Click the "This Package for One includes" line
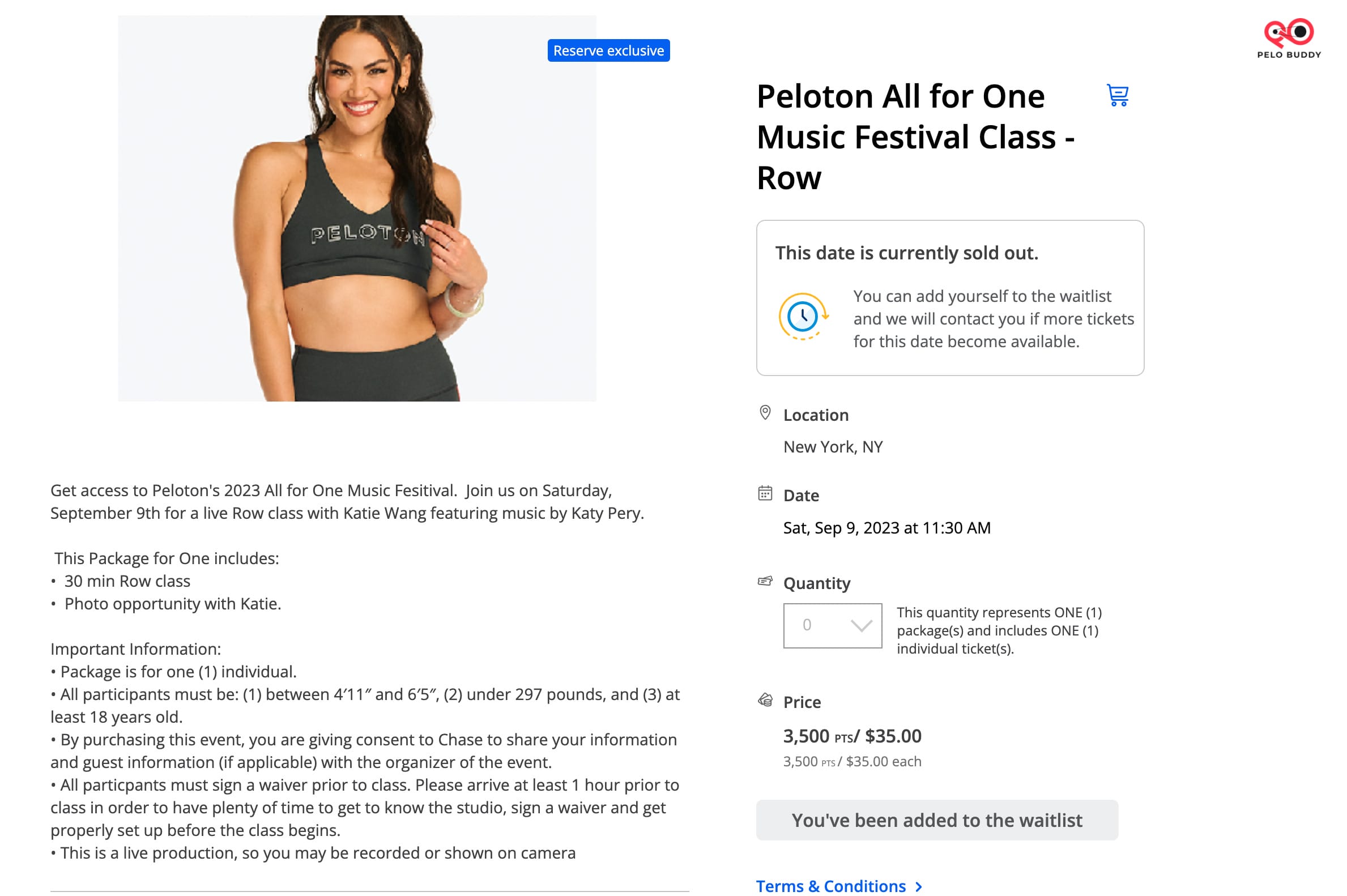 tap(167, 558)
